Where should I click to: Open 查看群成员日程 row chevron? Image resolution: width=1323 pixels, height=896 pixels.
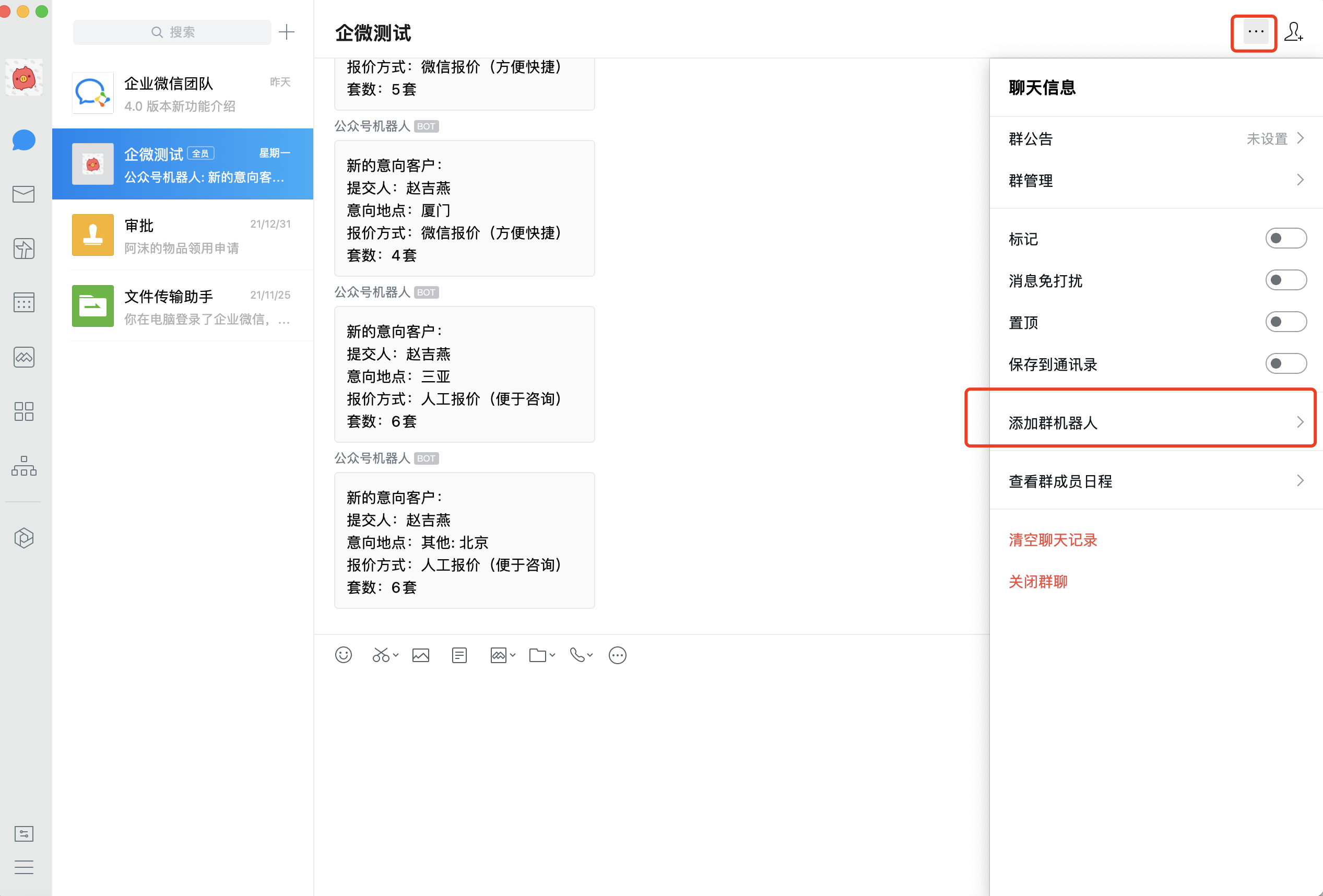[1300, 481]
